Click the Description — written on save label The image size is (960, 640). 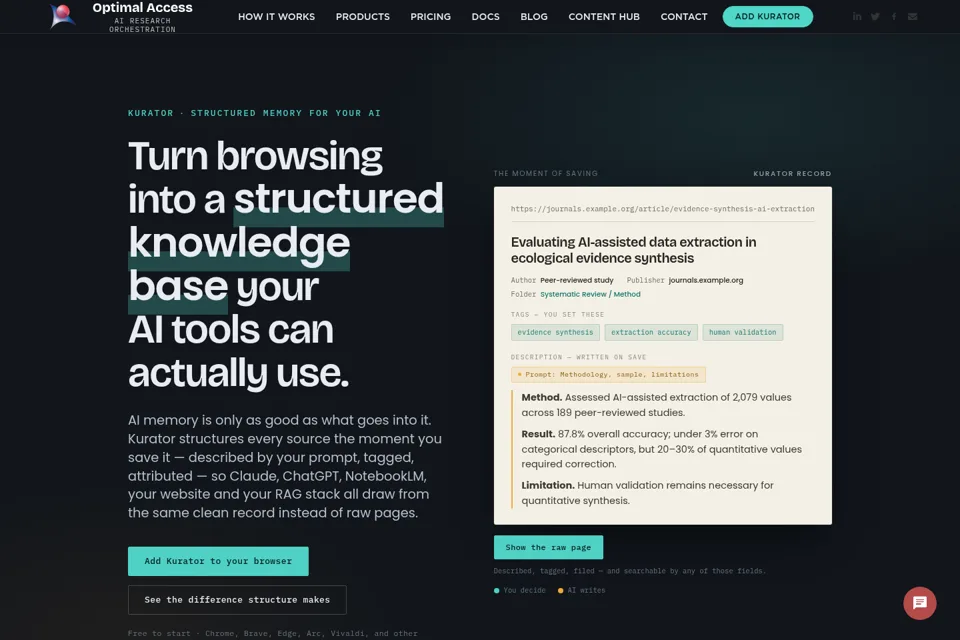coord(579,357)
